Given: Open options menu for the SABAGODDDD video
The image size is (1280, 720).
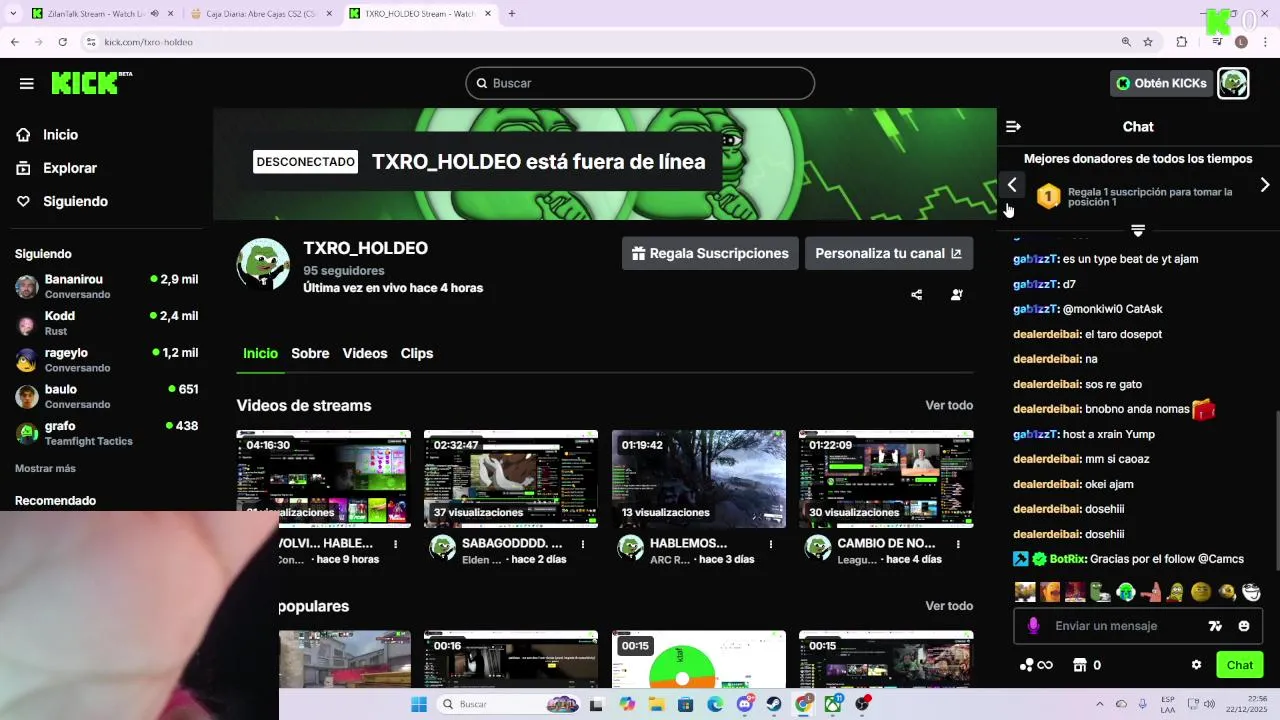Looking at the screenshot, I should click(x=583, y=544).
